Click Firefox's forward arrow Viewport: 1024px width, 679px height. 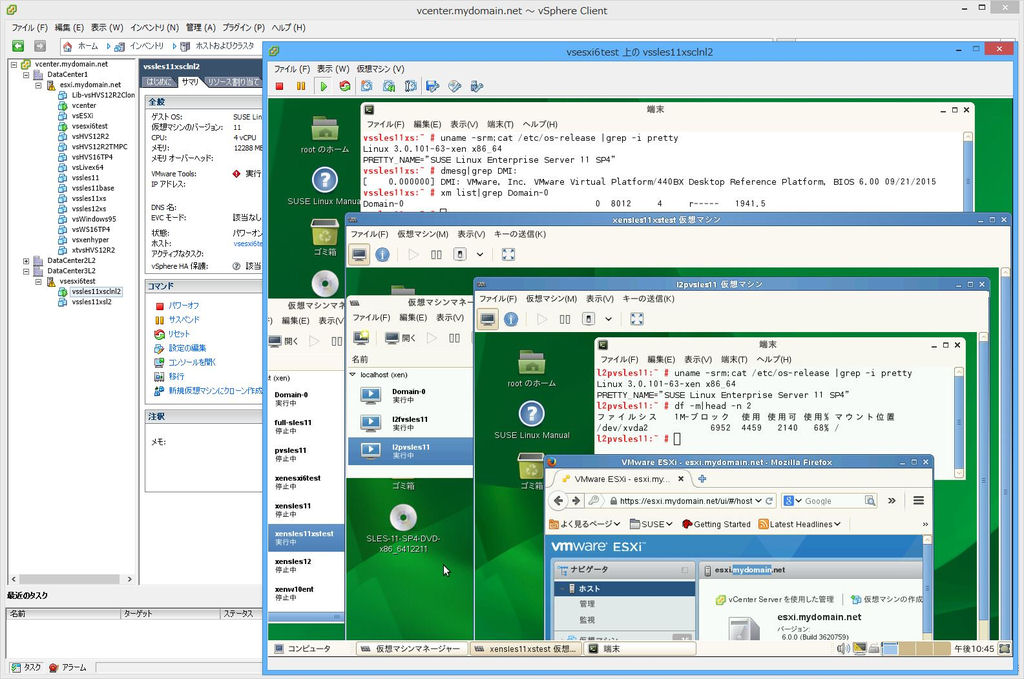coord(575,501)
